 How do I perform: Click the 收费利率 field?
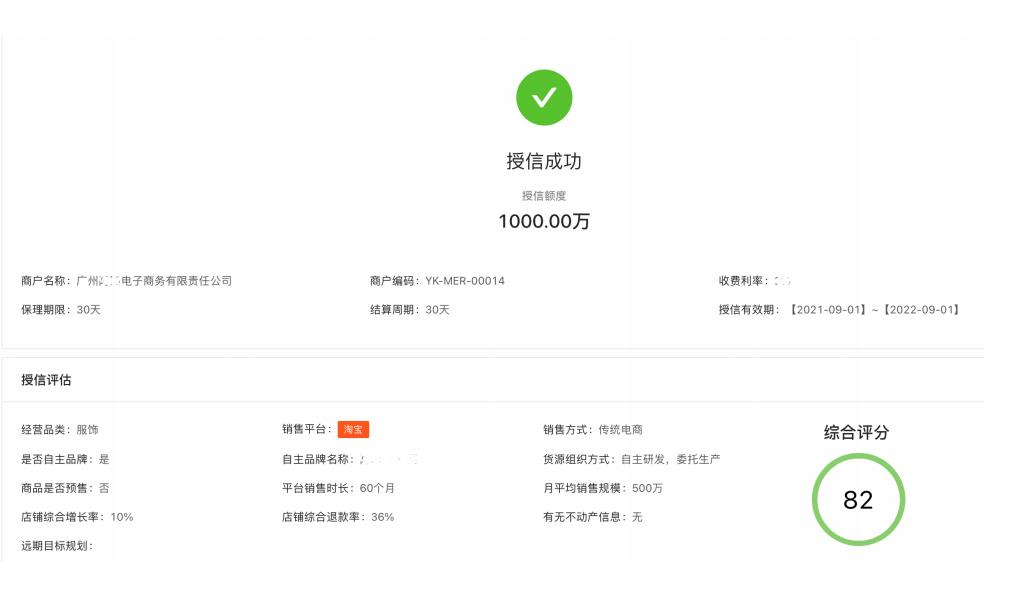(755, 281)
